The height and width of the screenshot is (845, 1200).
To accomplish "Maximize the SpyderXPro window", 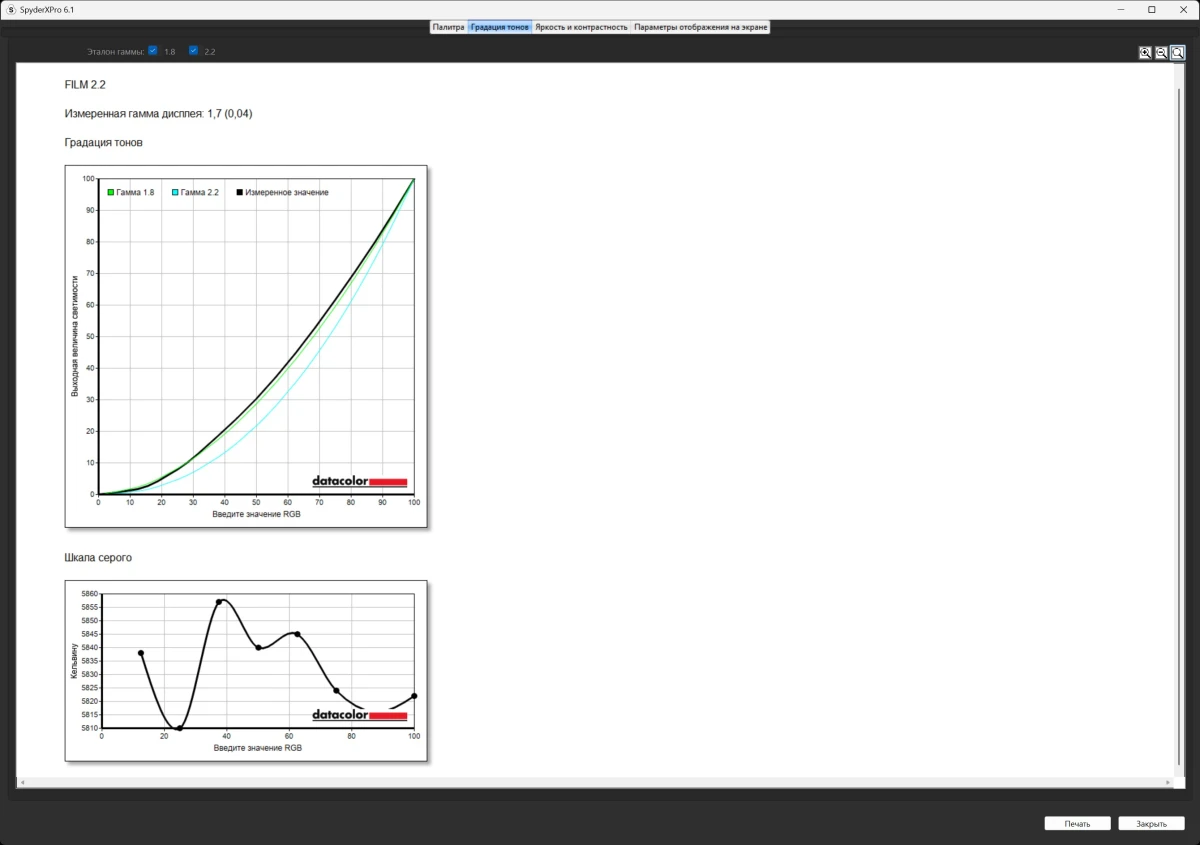I will click(x=1151, y=9).
